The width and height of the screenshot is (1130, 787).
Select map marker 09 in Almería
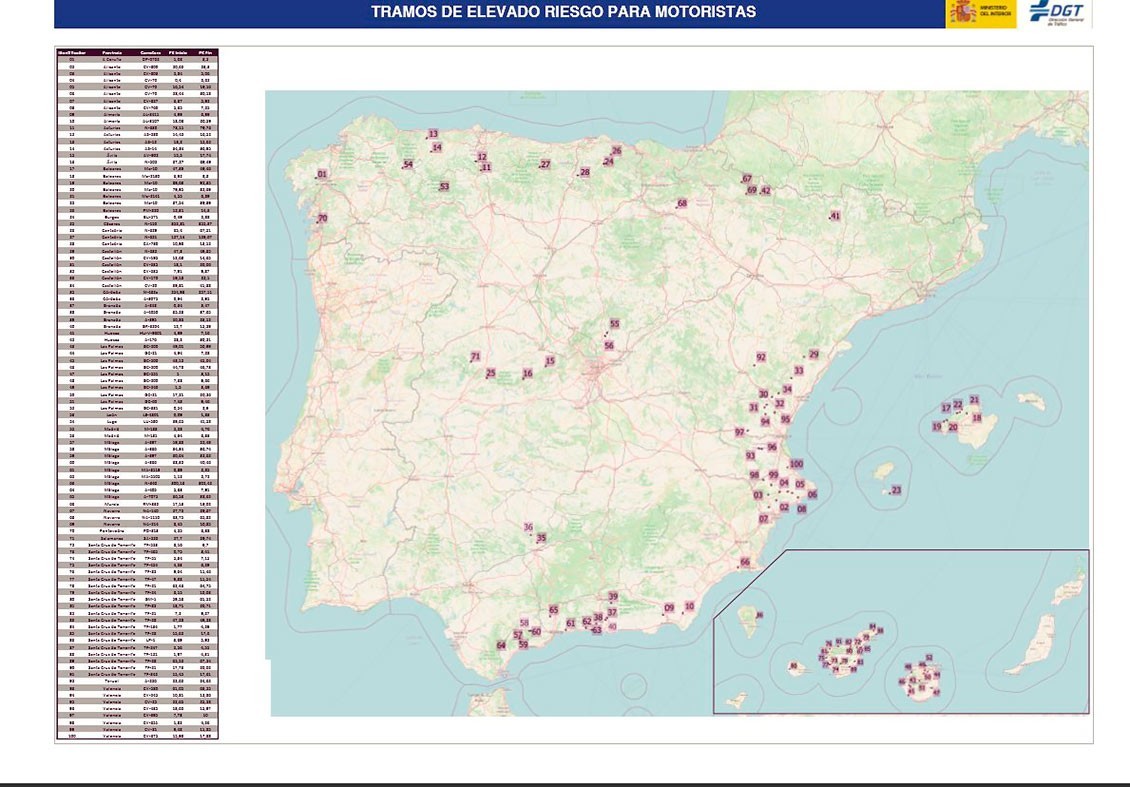point(669,608)
